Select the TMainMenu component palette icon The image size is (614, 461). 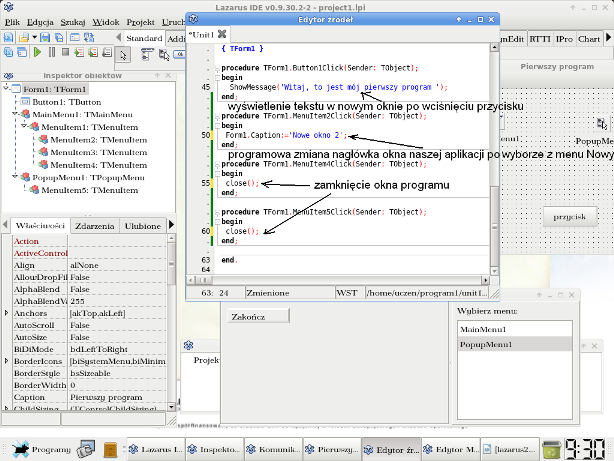(147, 54)
